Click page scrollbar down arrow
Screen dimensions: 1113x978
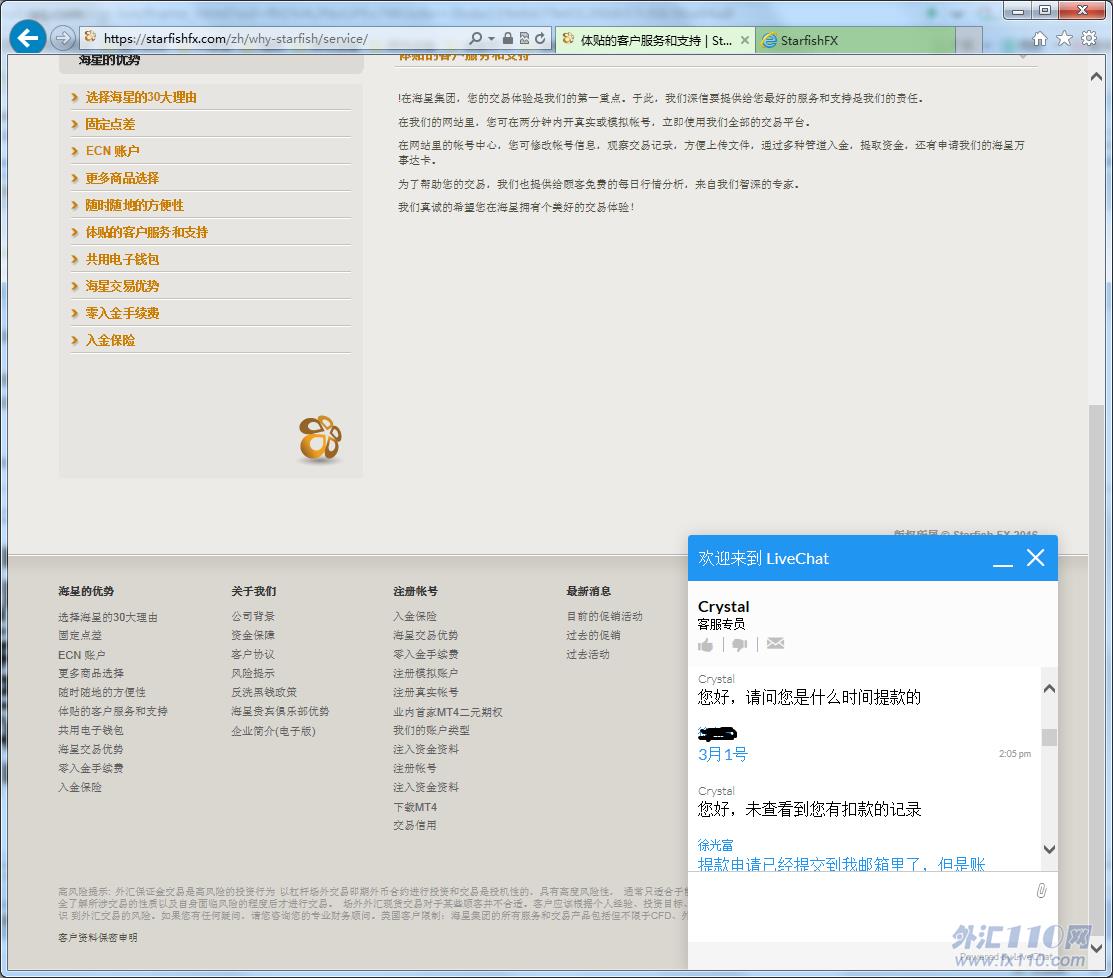click(1096, 947)
